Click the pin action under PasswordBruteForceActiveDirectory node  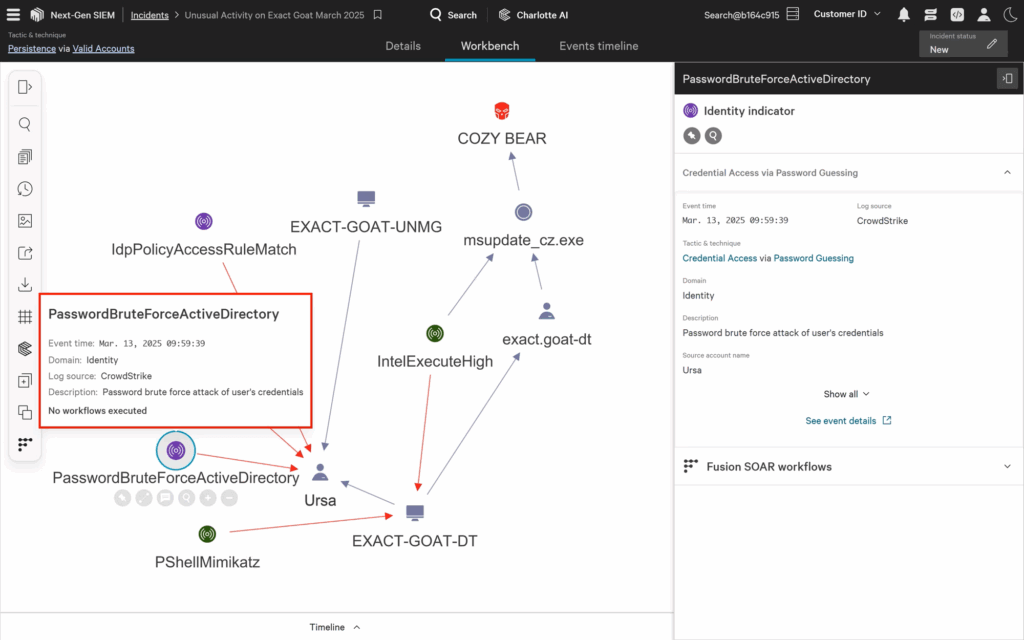coord(122,498)
